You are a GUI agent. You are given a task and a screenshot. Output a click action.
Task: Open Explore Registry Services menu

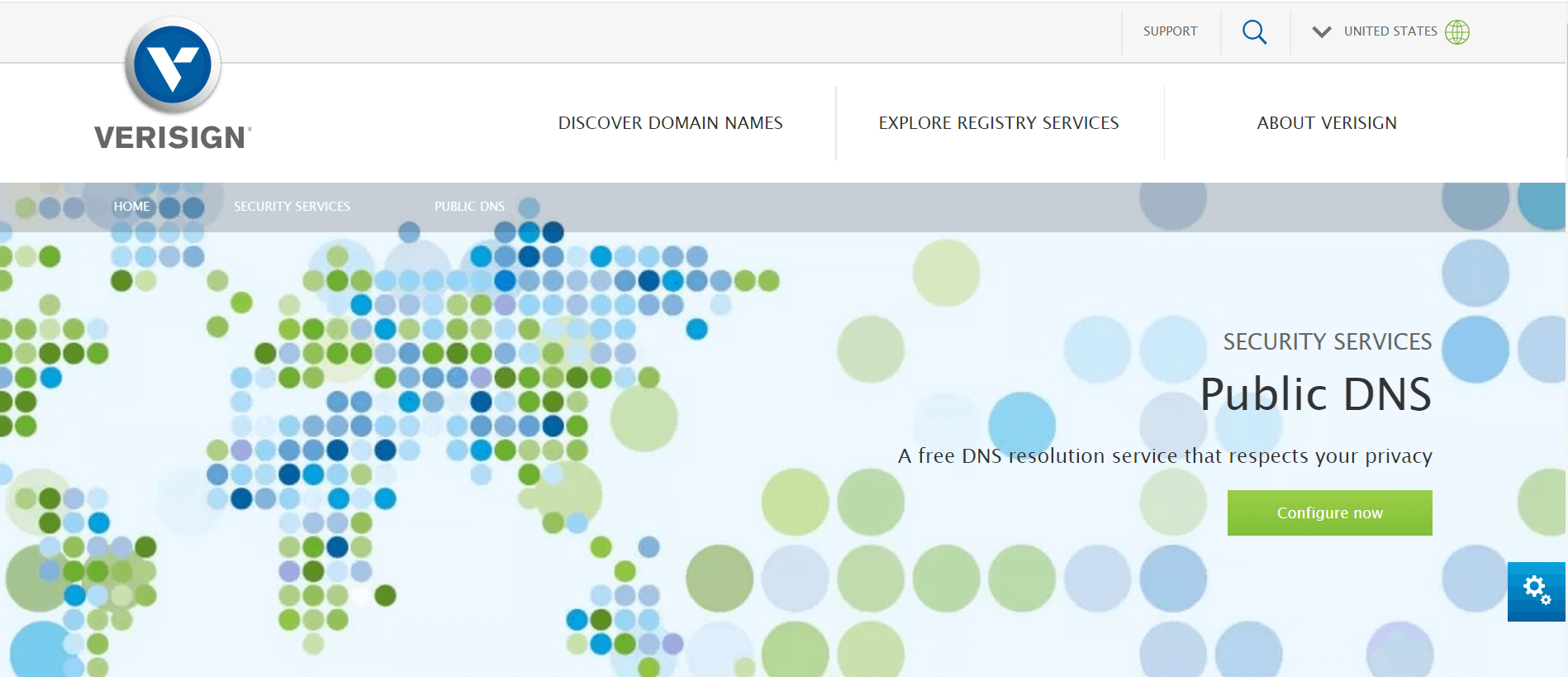(999, 123)
